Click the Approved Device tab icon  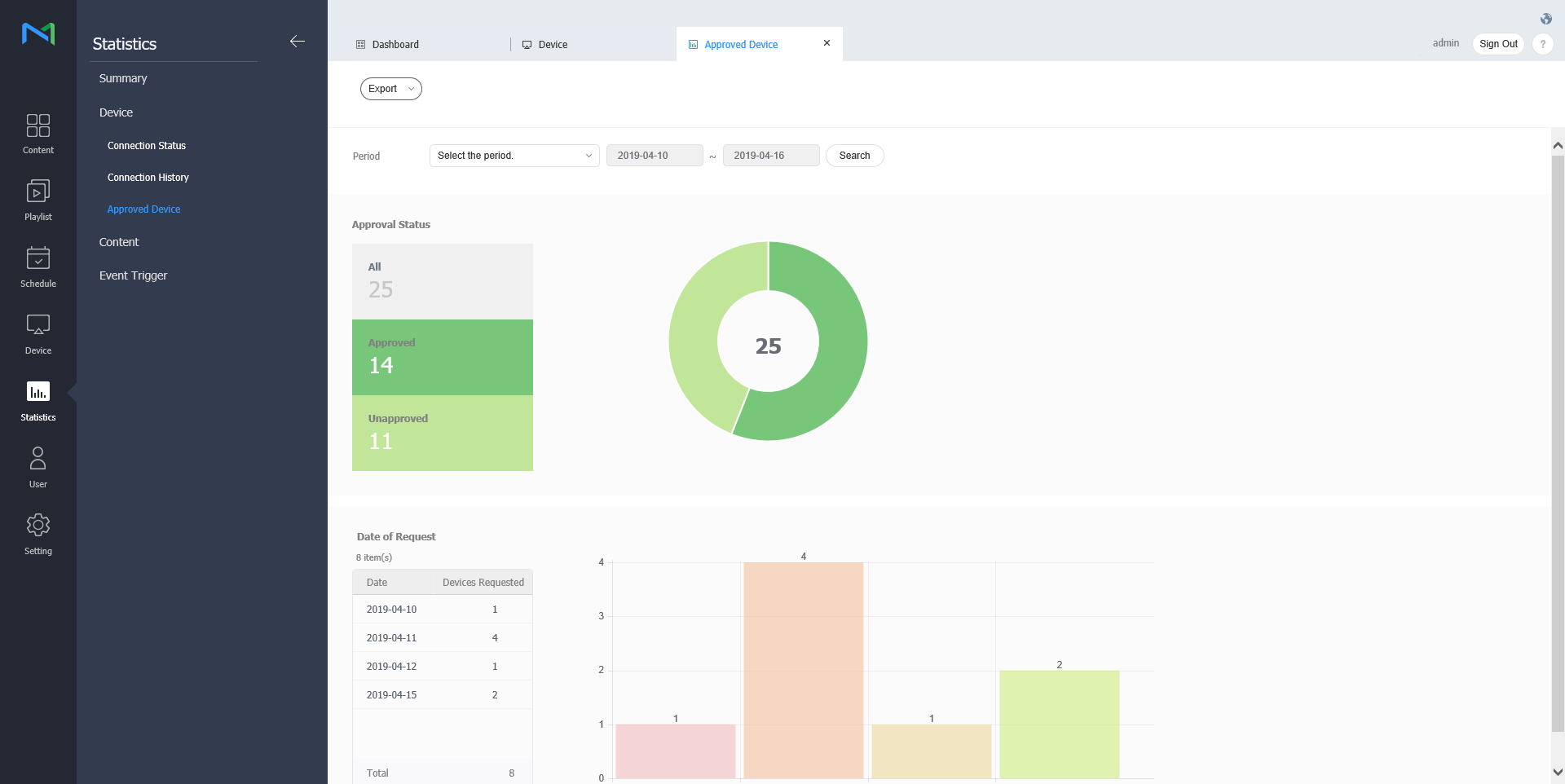pyautogui.click(x=694, y=45)
